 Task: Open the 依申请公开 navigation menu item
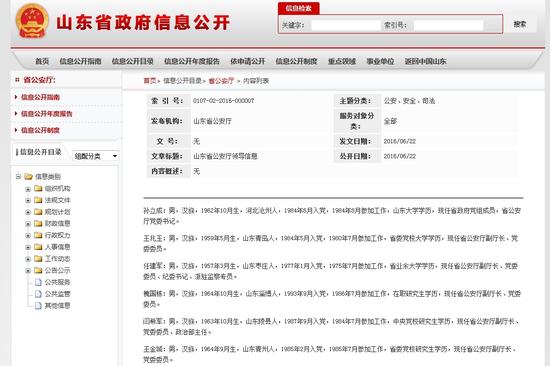click(x=247, y=61)
